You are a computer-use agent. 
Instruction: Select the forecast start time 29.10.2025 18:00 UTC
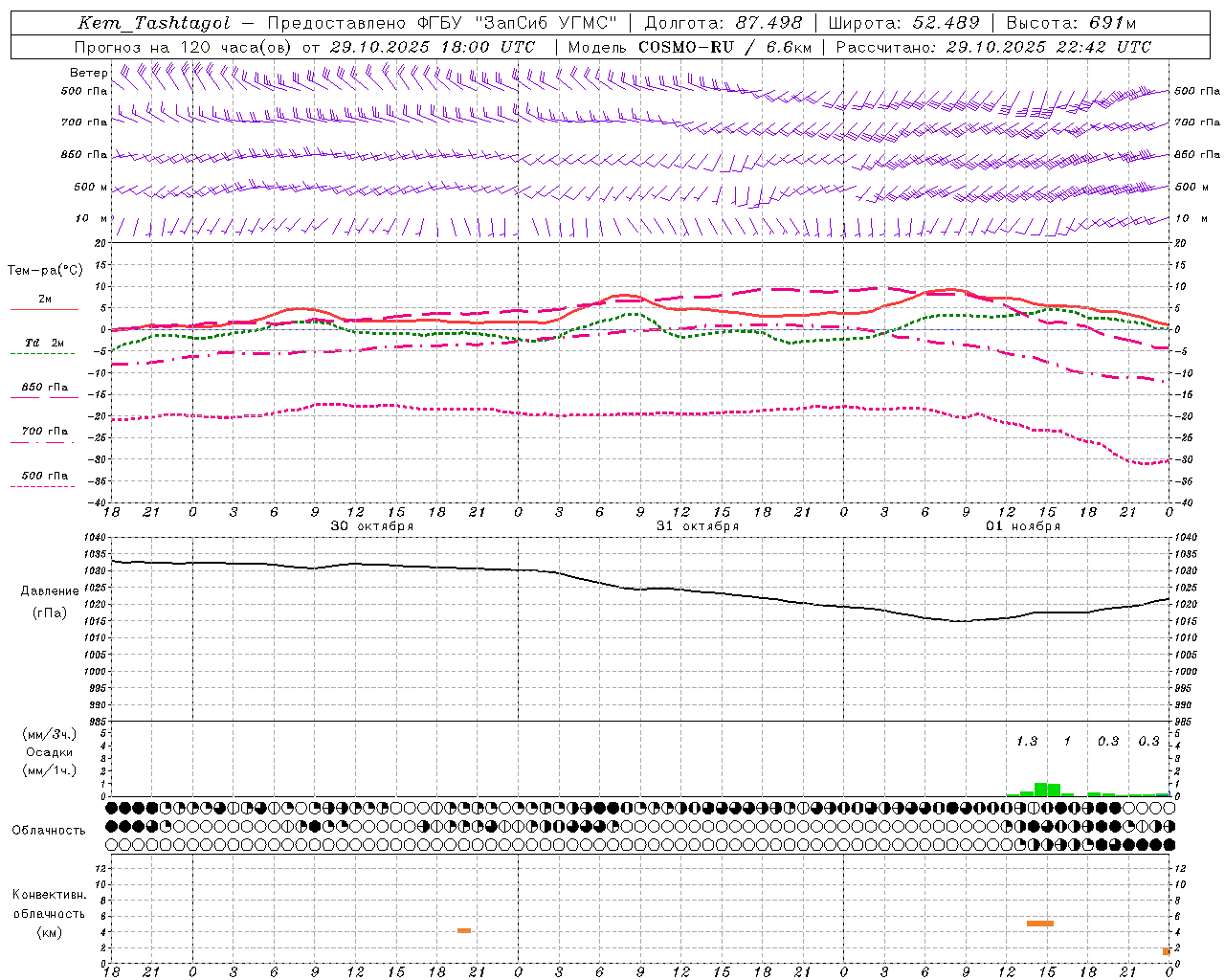coord(433,47)
